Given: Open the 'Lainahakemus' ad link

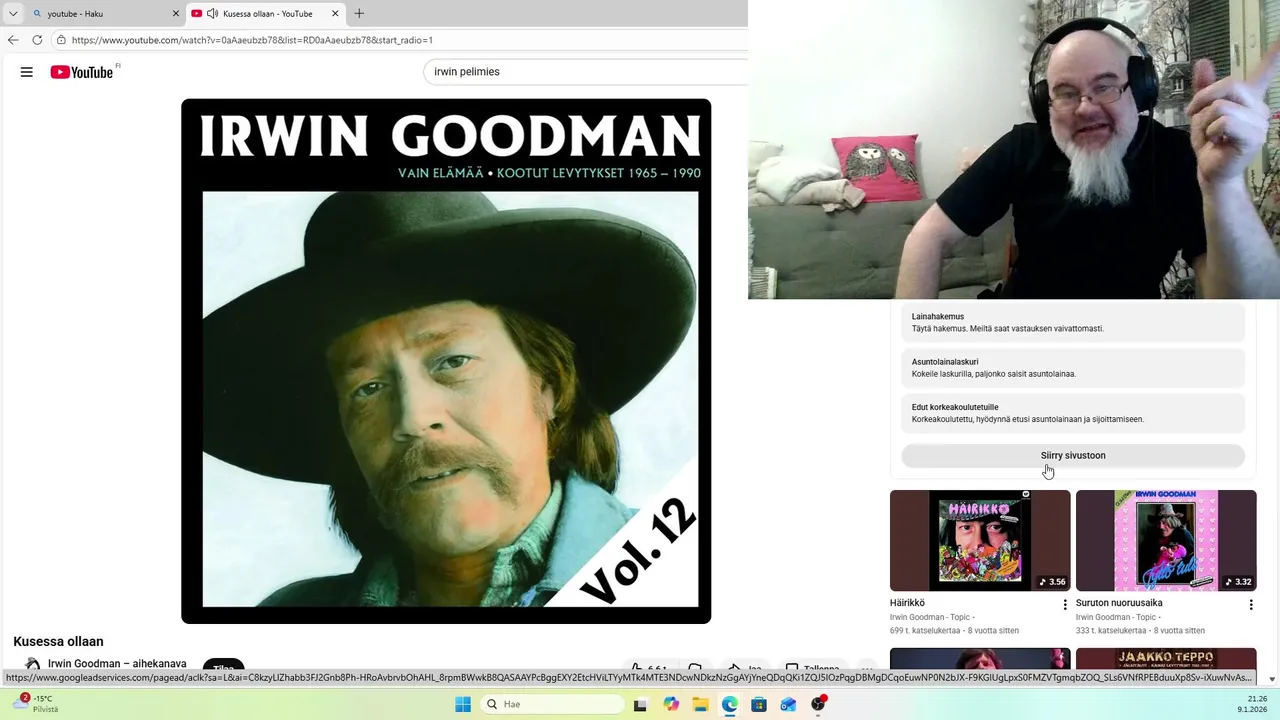Looking at the screenshot, I should coord(1073,322).
